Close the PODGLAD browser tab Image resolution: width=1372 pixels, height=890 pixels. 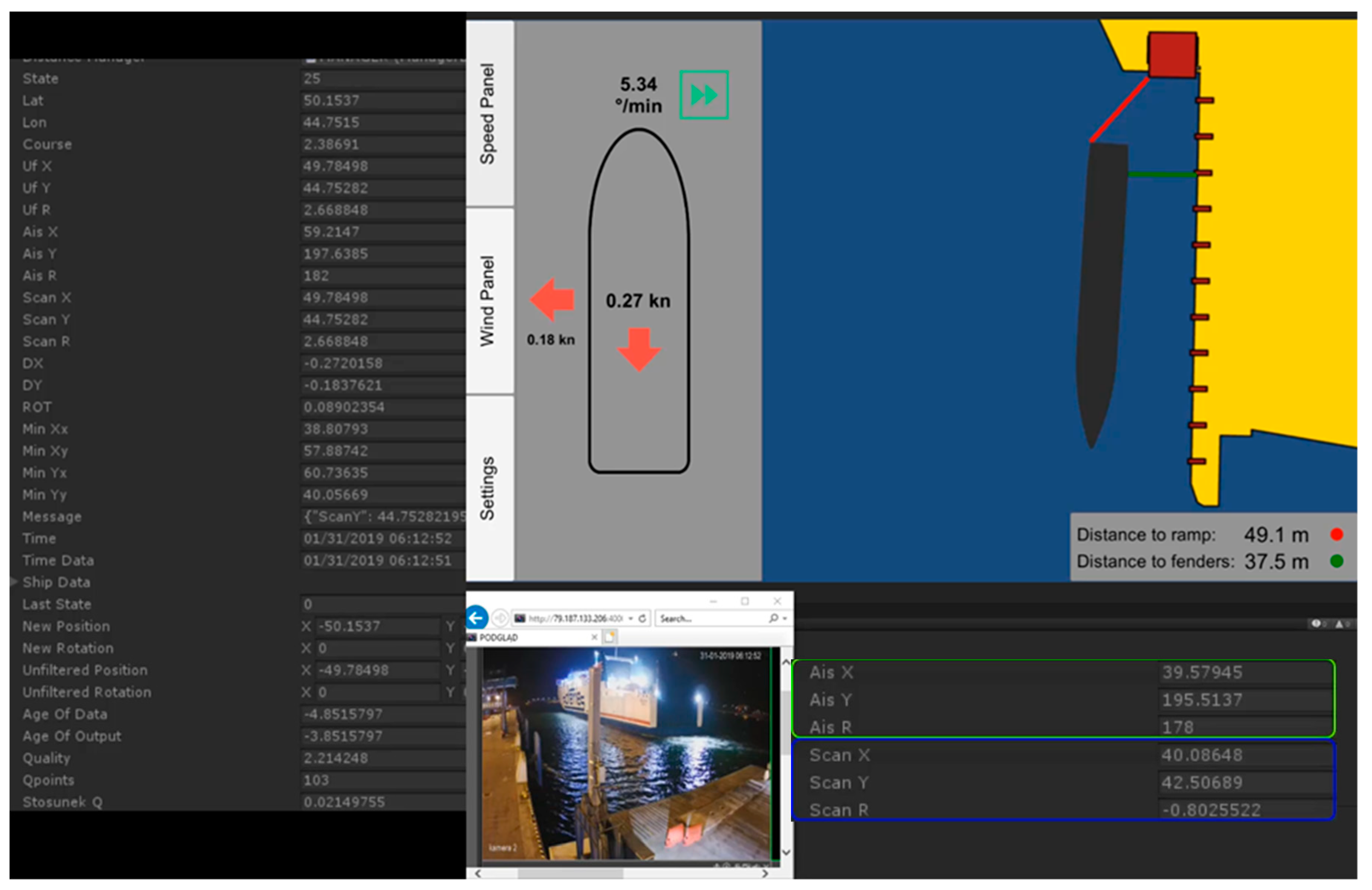(x=594, y=637)
